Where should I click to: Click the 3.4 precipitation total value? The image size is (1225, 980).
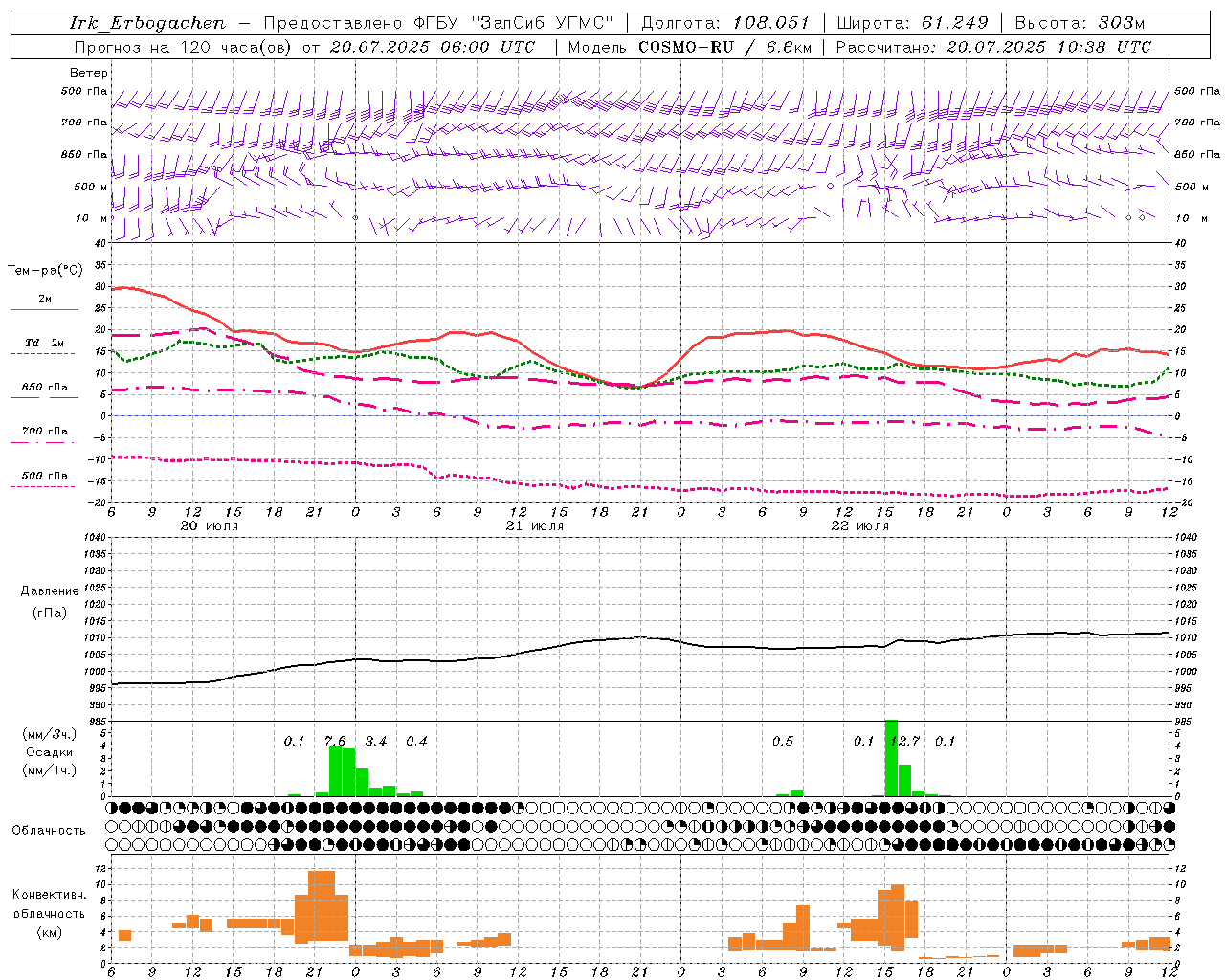point(376,741)
